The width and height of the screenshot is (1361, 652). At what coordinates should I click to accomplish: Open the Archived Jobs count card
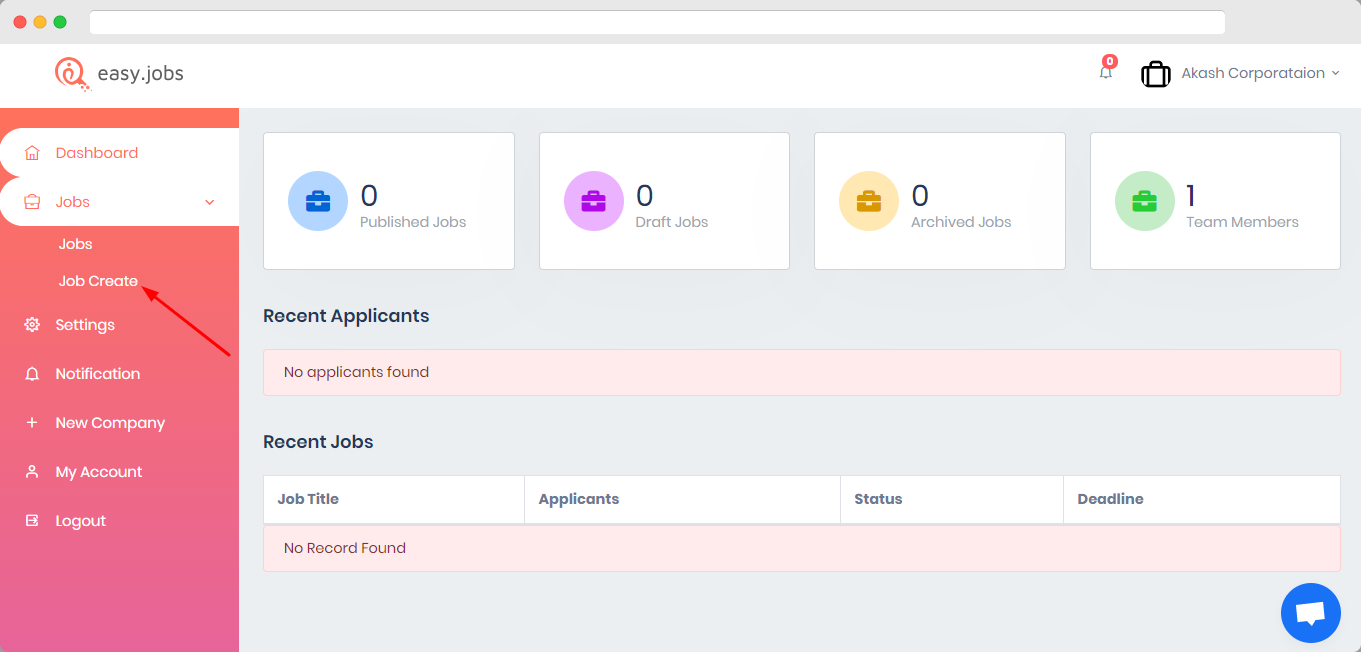(940, 201)
